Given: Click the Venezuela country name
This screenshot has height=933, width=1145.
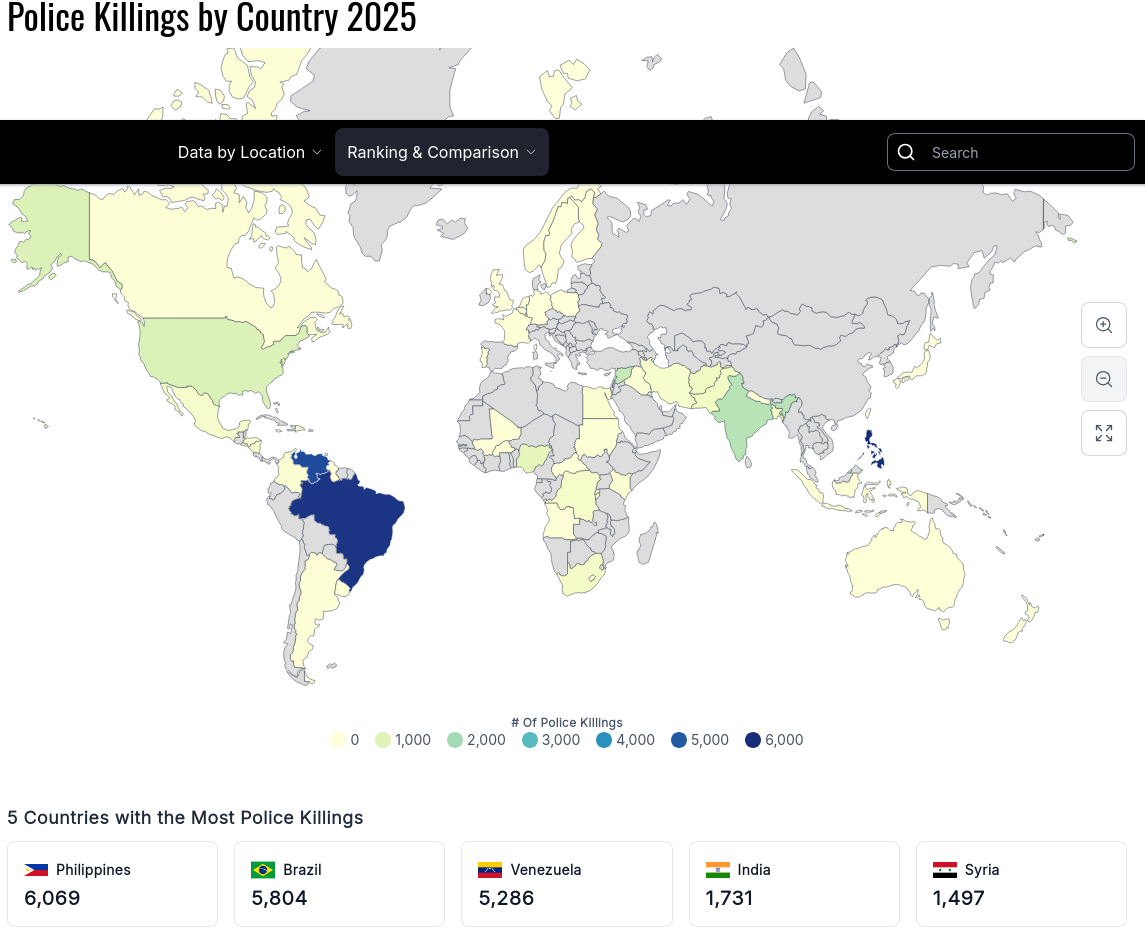Looking at the screenshot, I should tap(546, 869).
